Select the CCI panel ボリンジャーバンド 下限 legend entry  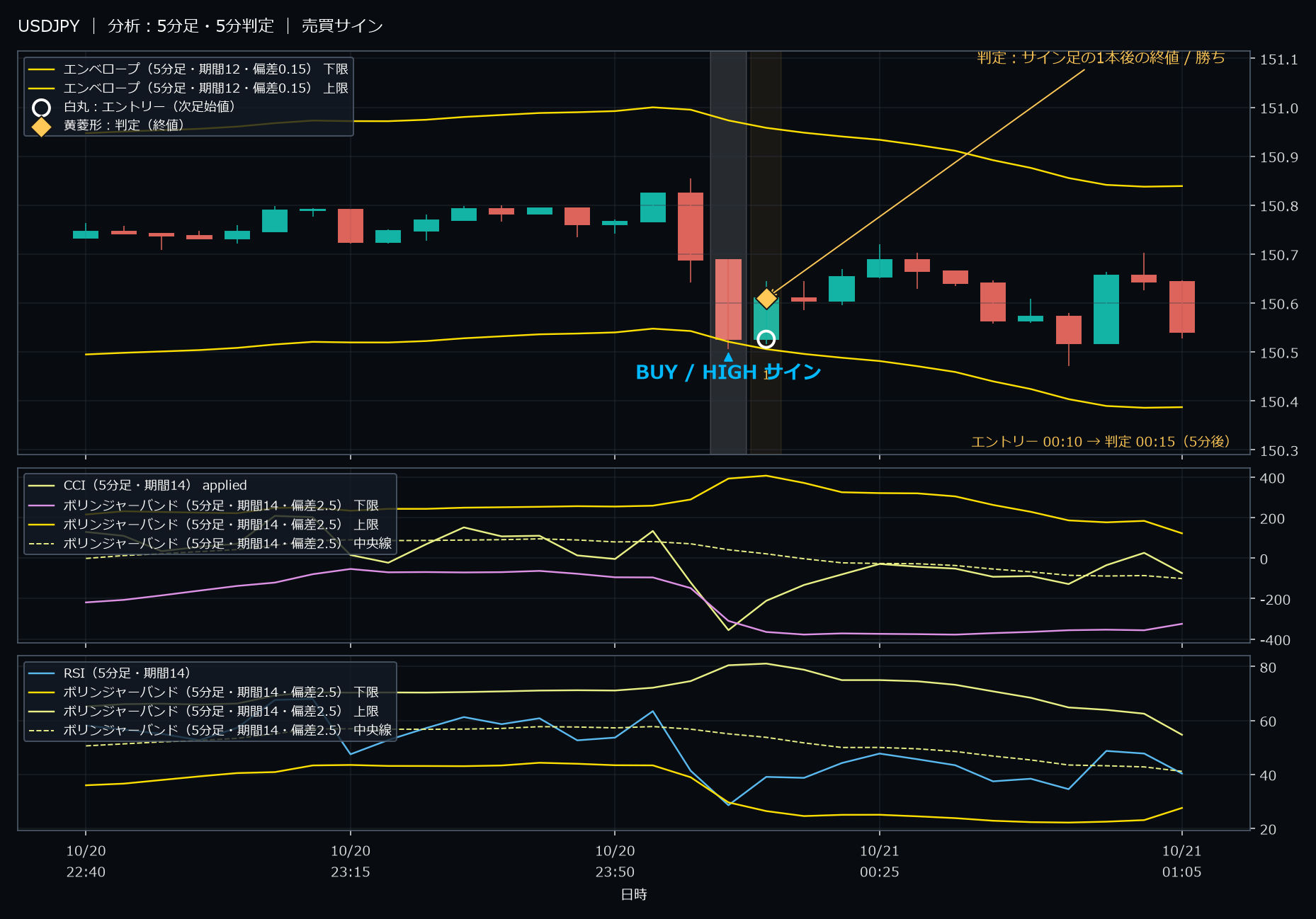[x=203, y=506]
